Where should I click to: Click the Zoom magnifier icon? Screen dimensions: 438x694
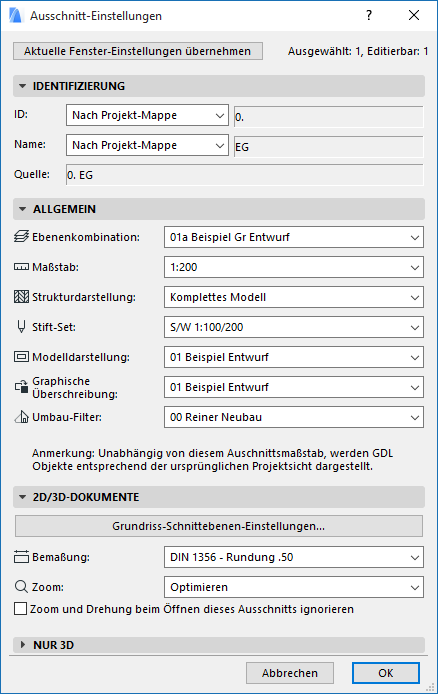pos(21,587)
